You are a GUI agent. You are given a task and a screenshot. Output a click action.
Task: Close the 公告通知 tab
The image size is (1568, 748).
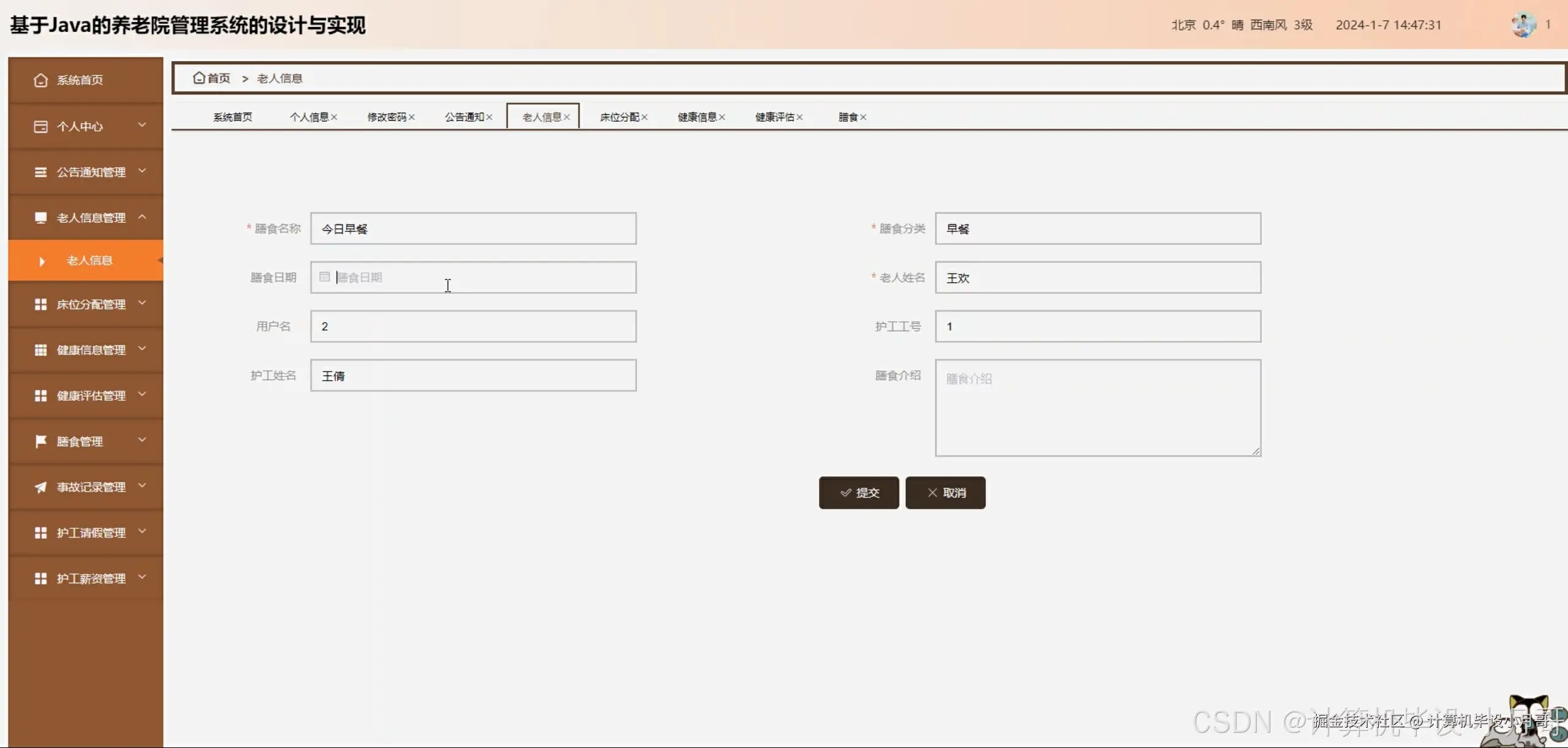(x=489, y=116)
